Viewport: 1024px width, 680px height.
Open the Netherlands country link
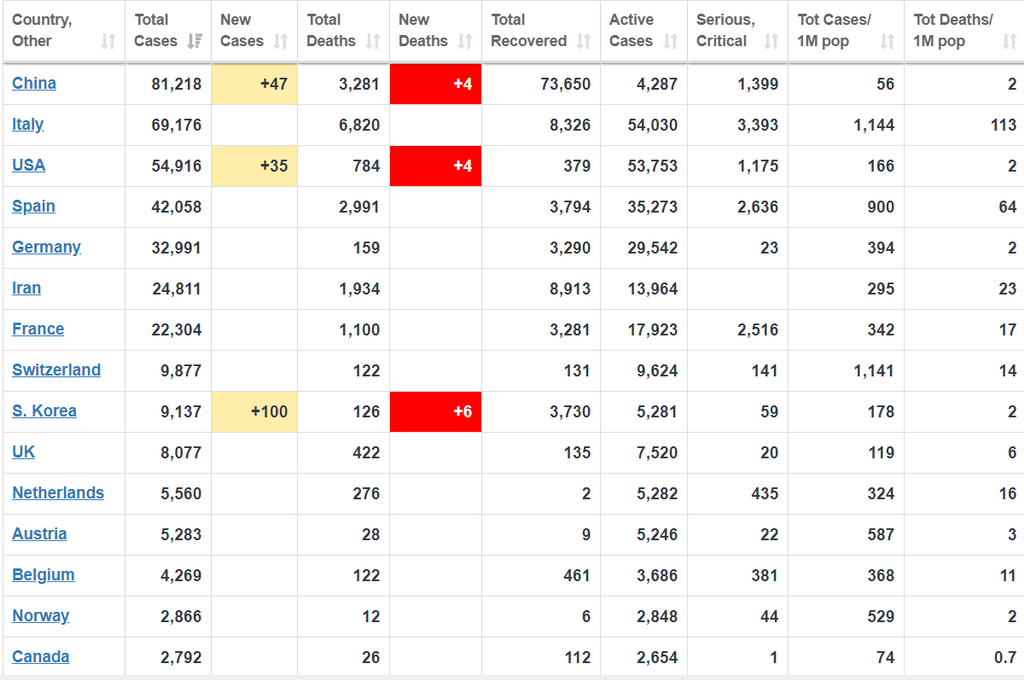(x=58, y=493)
